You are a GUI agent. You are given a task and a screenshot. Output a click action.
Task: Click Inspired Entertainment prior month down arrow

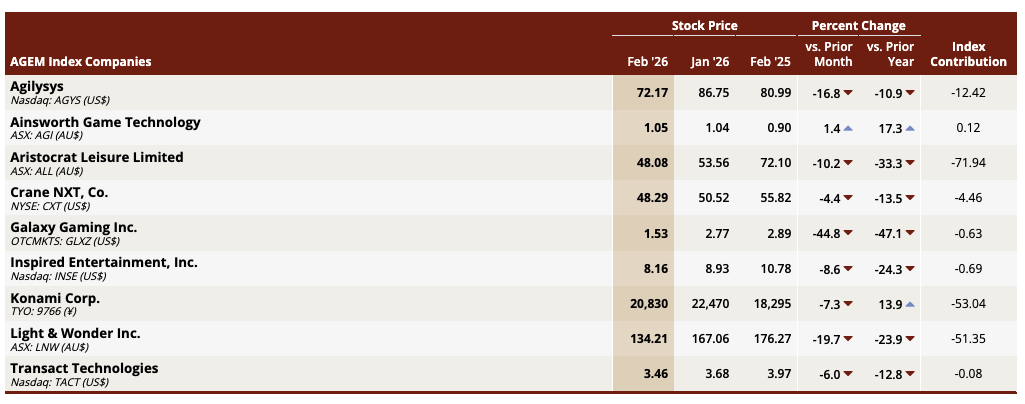point(848,269)
